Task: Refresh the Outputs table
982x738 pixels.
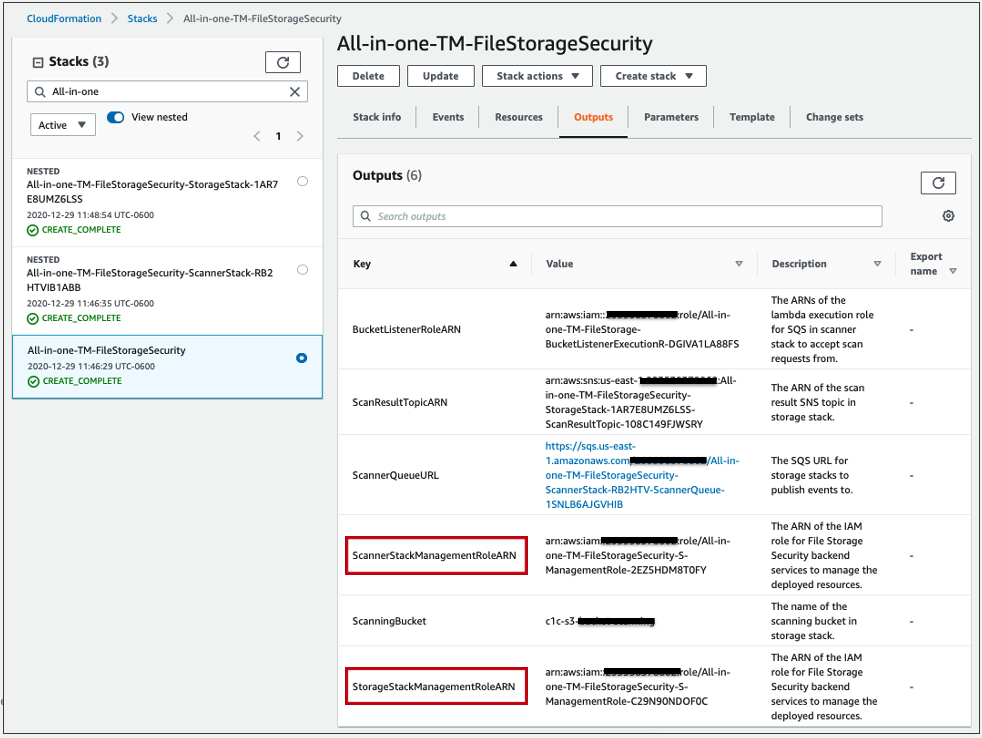Action: pos(938,183)
